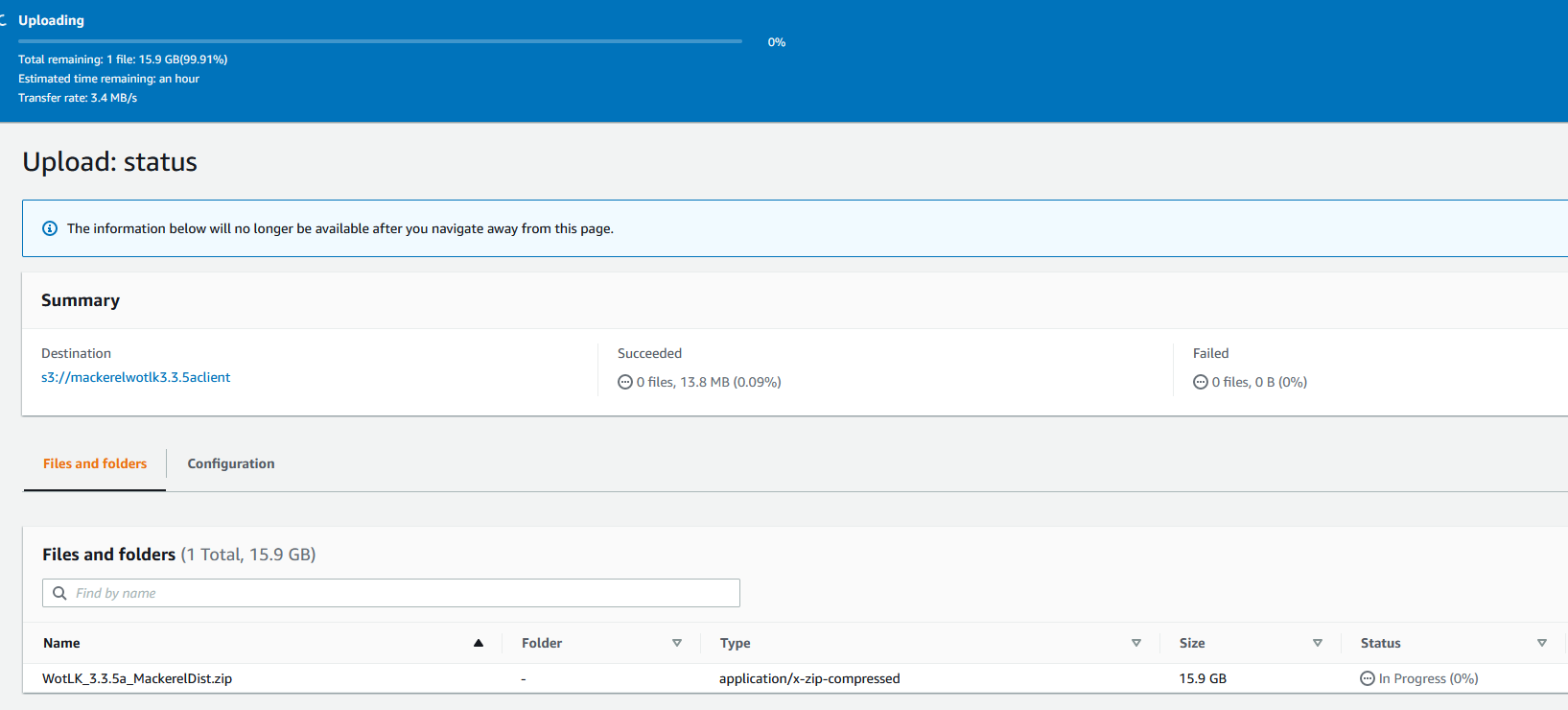Sort by Status using its arrow
The height and width of the screenshot is (710, 1568).
tap(1542, 643)
